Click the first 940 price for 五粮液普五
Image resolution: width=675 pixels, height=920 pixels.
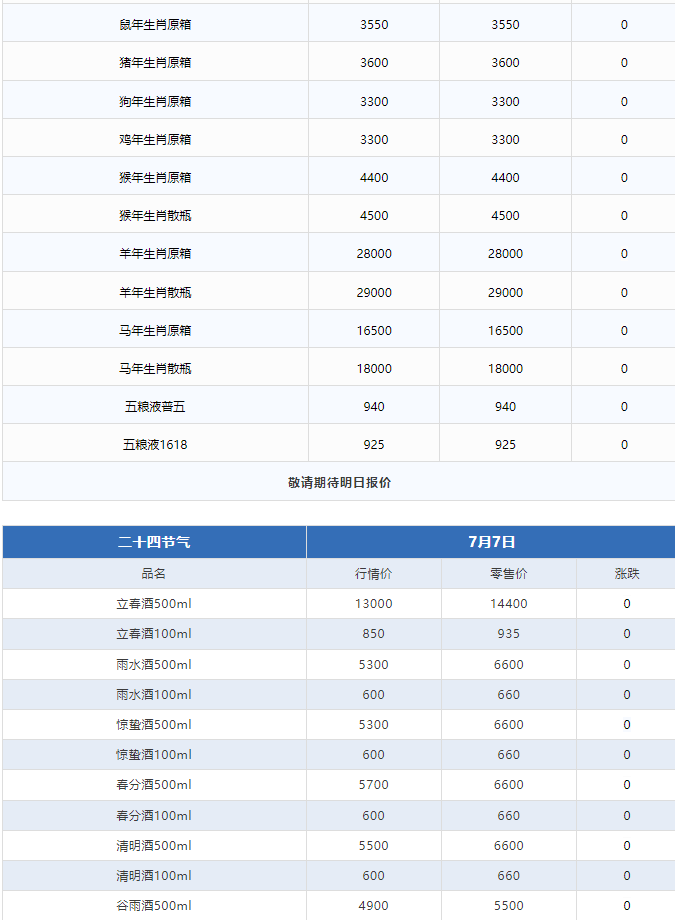click(x=374, y=407)
